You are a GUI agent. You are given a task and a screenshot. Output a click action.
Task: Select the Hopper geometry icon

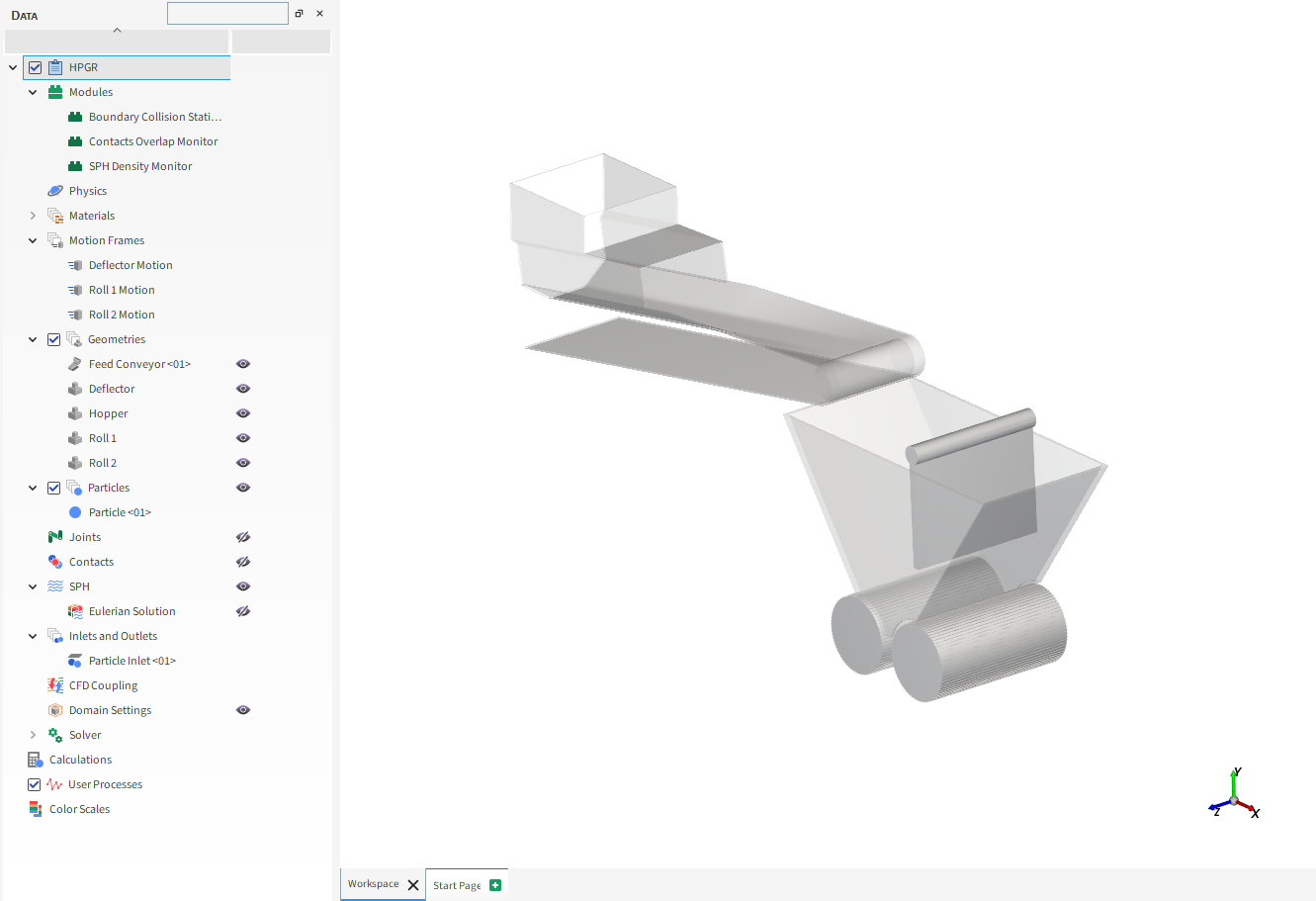(75, 413)
